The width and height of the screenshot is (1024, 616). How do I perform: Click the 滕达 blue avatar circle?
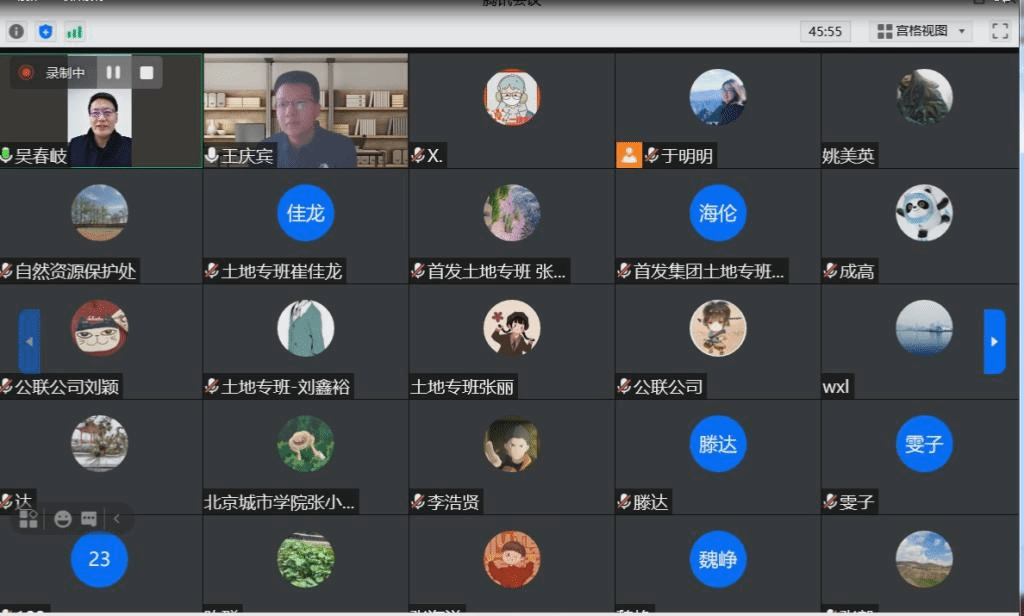click(718, 444)
